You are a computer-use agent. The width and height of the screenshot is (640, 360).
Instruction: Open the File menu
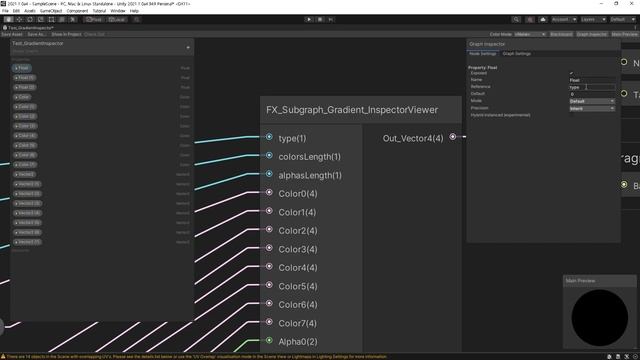point(5,11)
